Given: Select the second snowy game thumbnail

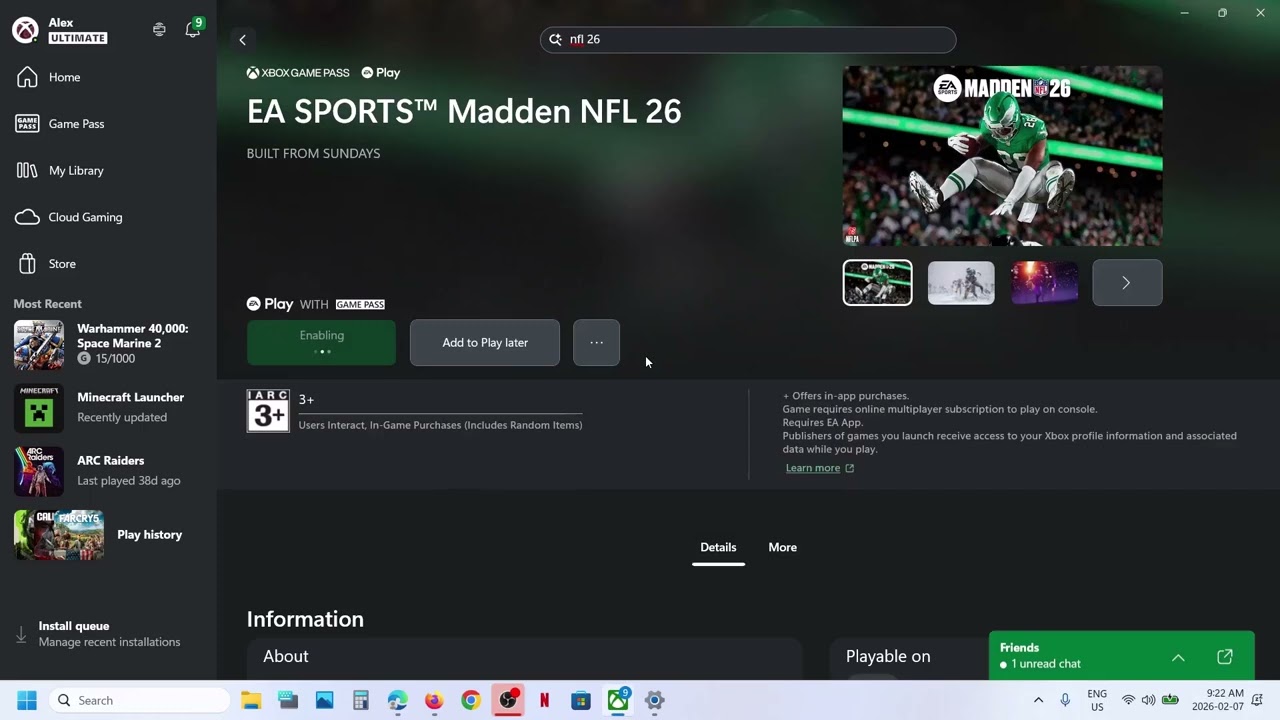Looking at the screenshot, I should (961, 283).
